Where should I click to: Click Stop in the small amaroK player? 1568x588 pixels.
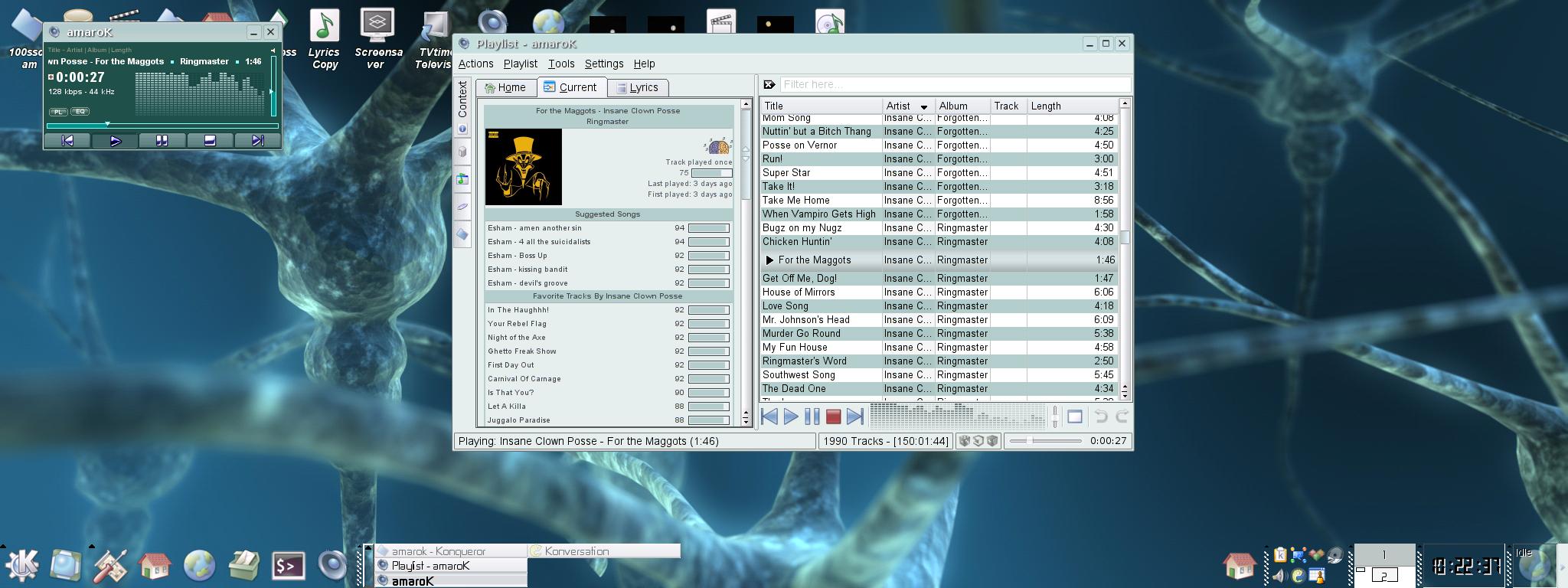click(210, 140)
